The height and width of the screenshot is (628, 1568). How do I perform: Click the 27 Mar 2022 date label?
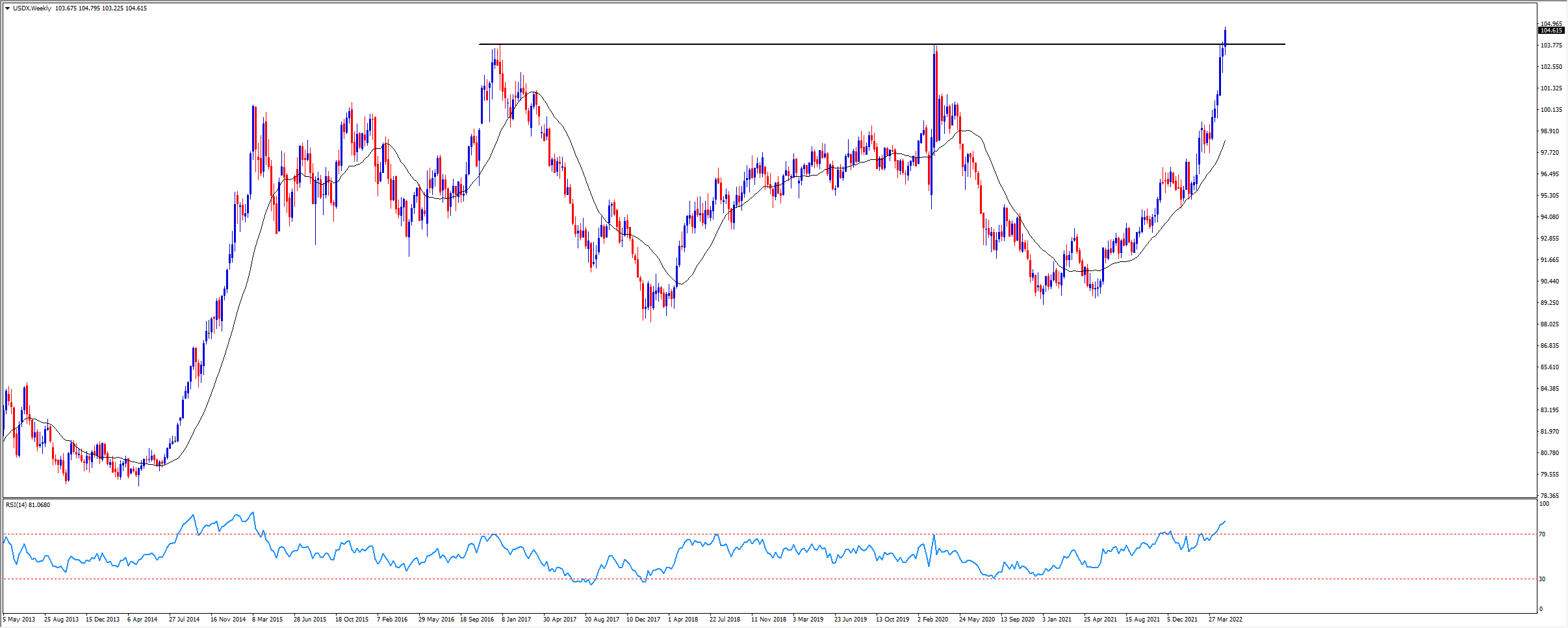tap(1225, 620)
